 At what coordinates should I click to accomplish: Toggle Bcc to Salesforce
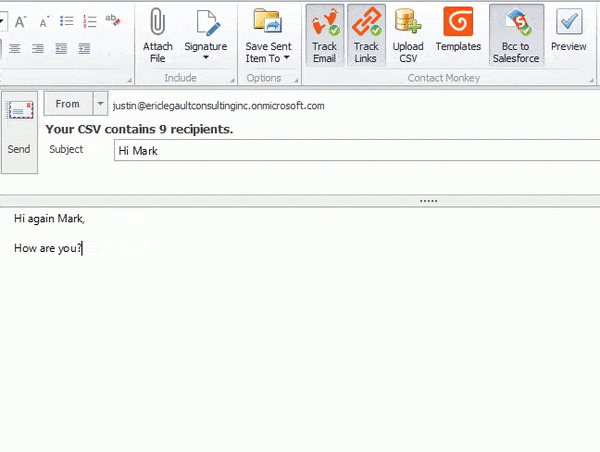tap(516, 36)
